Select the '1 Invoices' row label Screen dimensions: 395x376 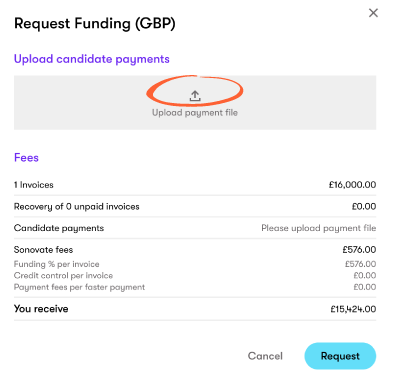pyautogui.click(x=34, y=185)
